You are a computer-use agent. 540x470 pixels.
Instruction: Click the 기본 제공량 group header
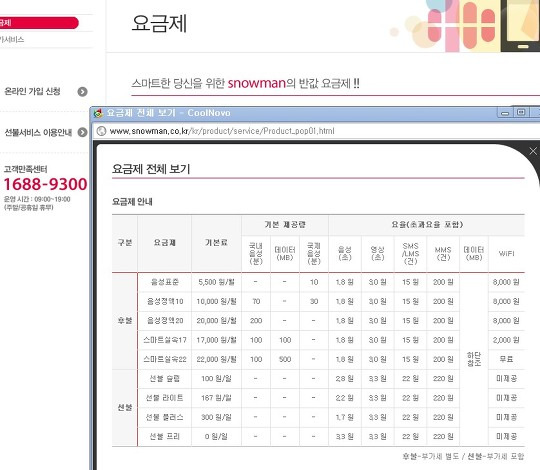pyautogui.click(x=285, y=225)
